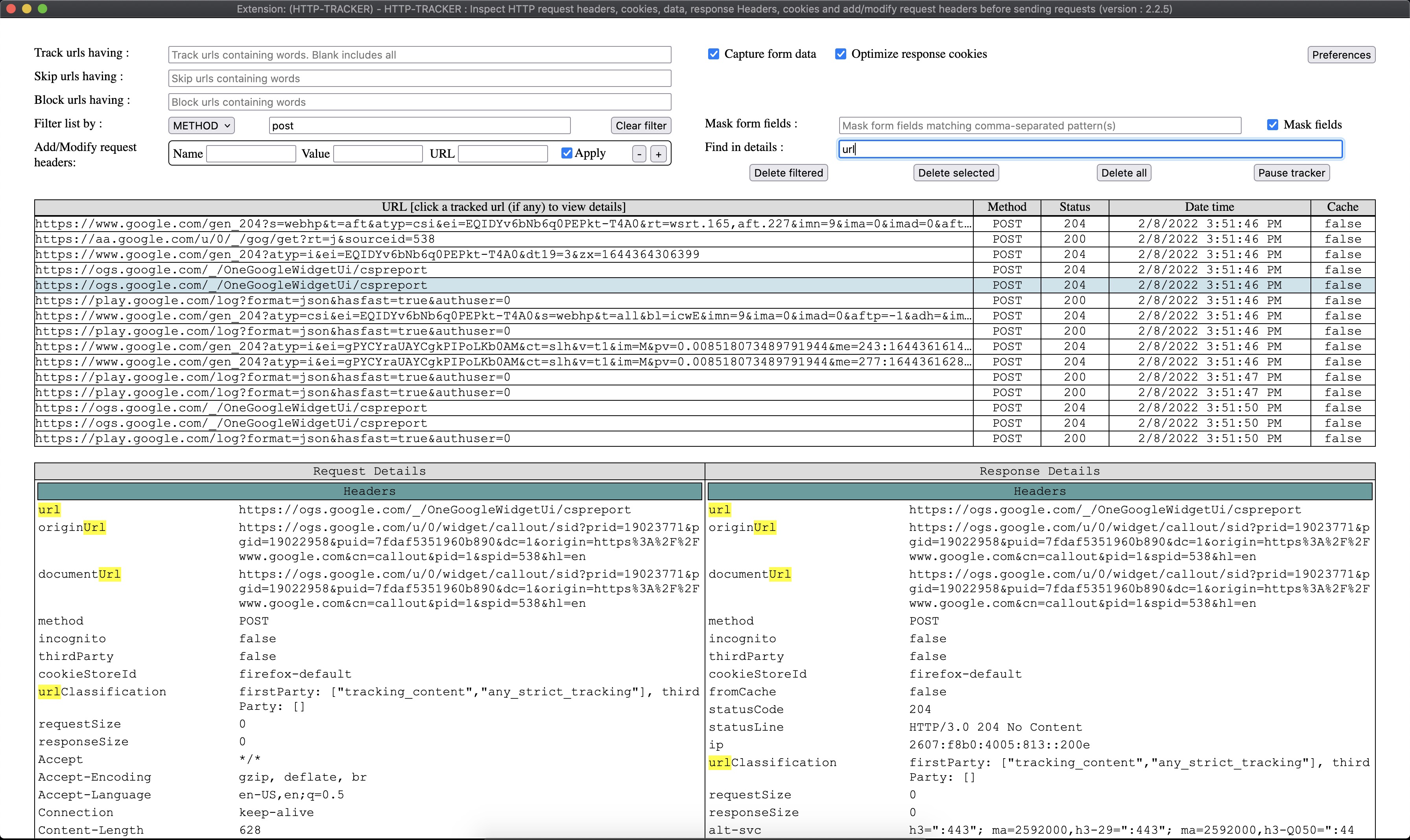Pause the tracker
The width and height of the screenshot is (1410, 840).
pos(1291,173)
